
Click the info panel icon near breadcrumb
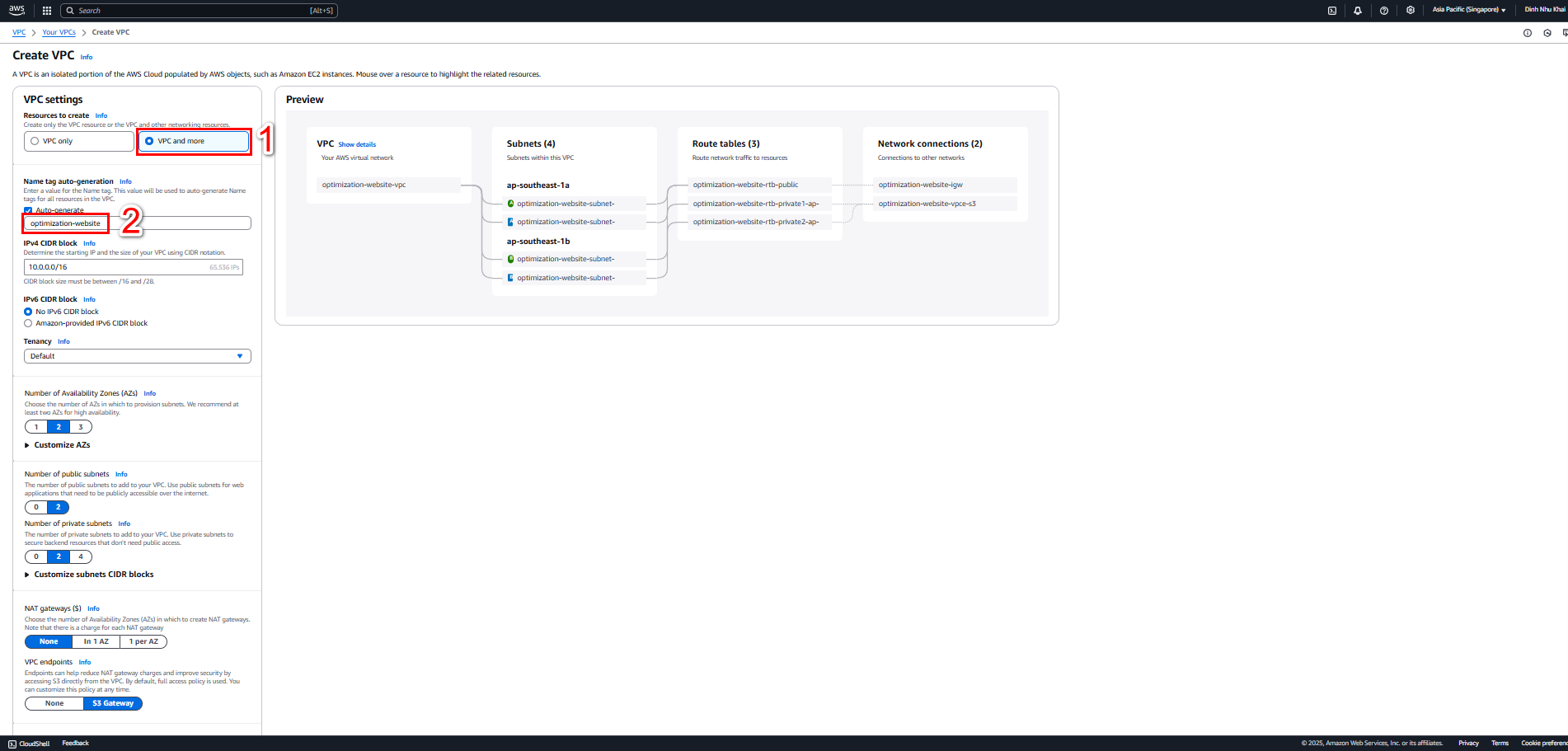pyautogui.click(x=1528, y=33)
